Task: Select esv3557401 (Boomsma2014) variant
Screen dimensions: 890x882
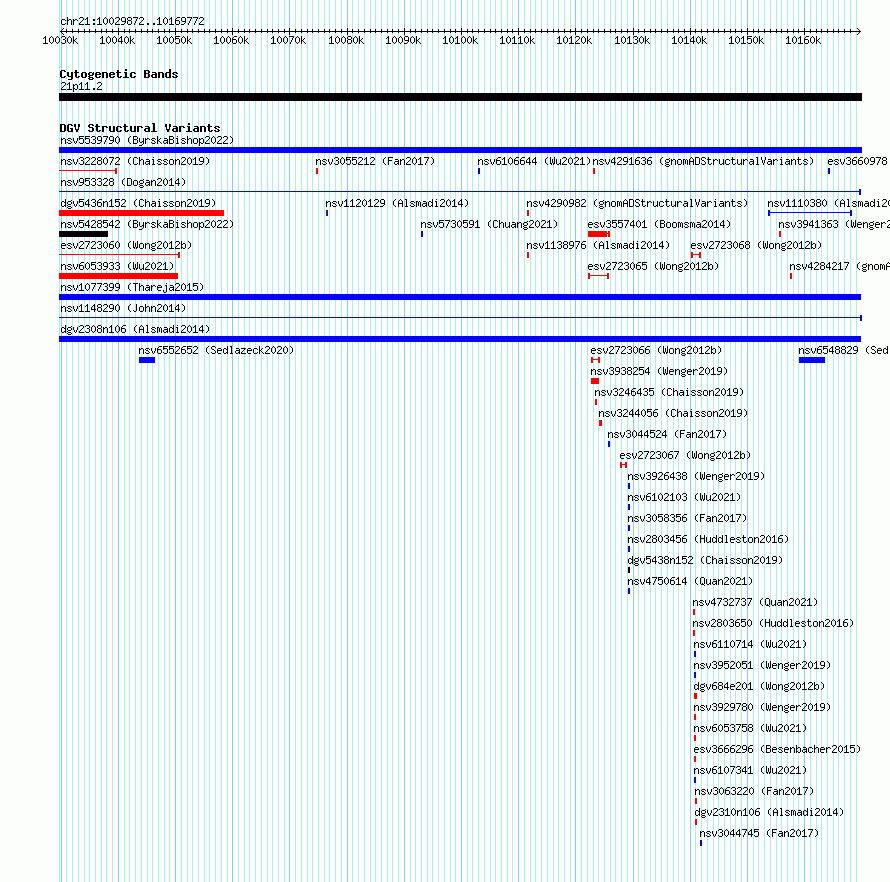Action: tap(660, 224)
